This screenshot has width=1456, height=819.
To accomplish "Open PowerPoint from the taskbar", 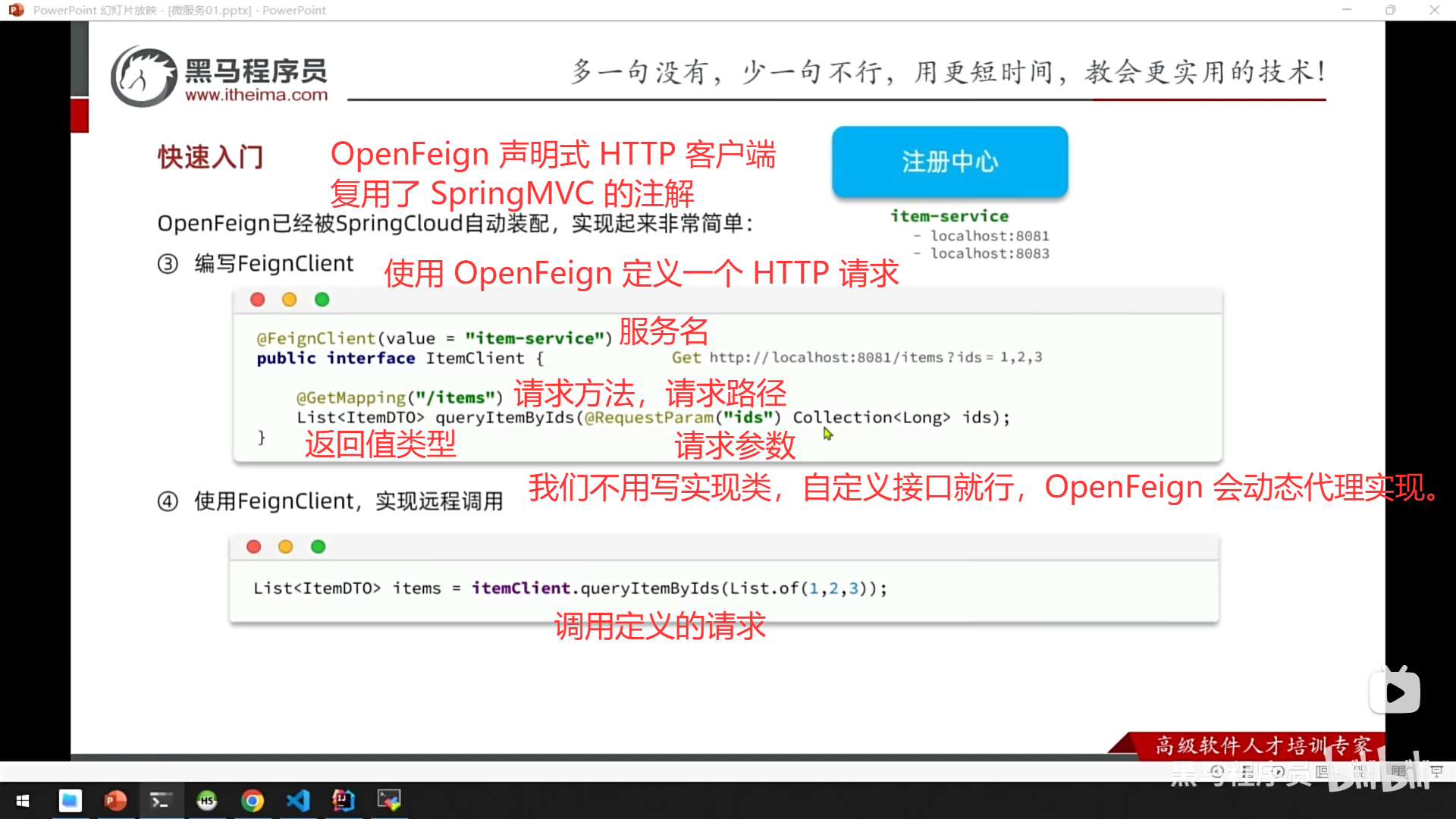I will (x=115, y=800).
